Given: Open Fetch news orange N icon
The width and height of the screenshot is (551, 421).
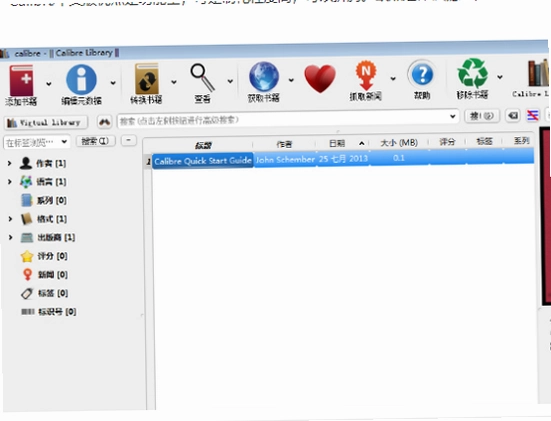Looking at the screenshot, I should 366,75.
